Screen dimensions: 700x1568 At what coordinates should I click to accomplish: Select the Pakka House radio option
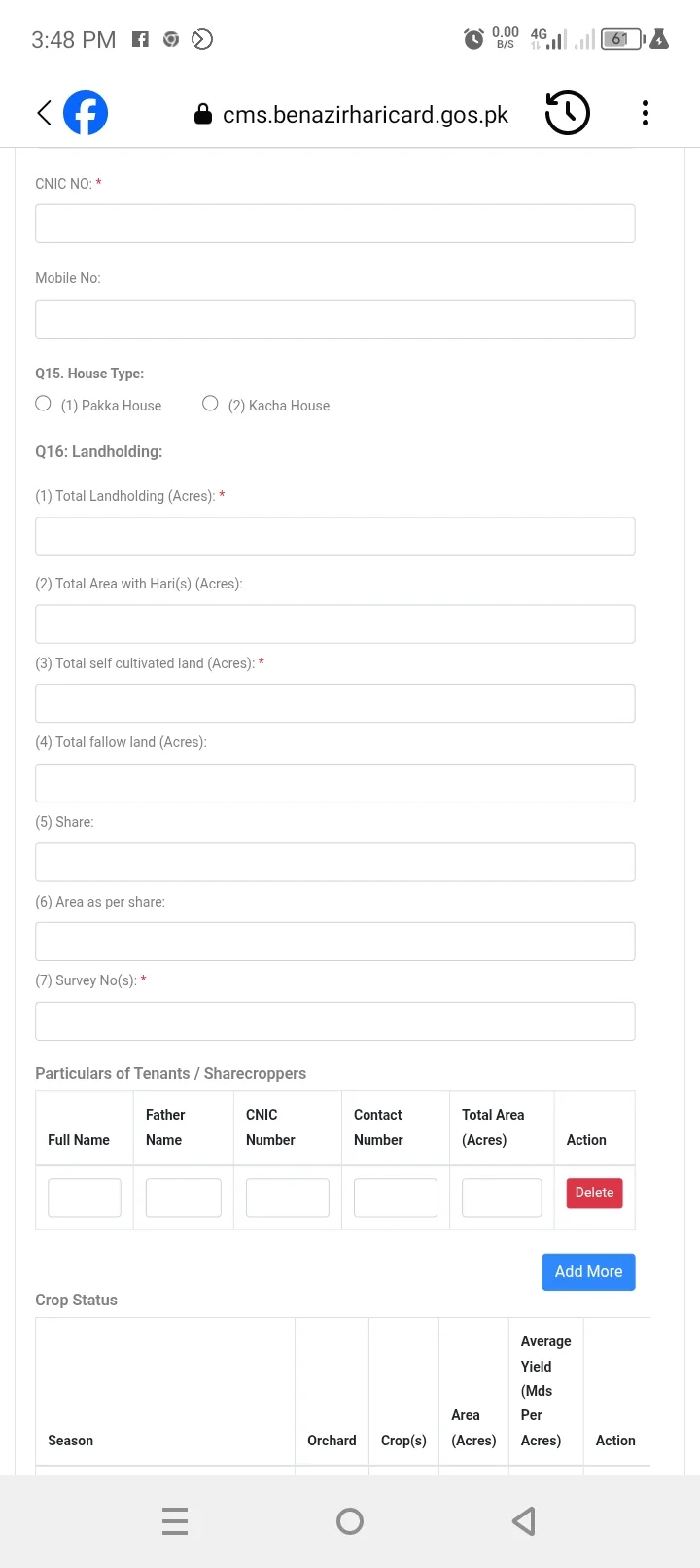click(x=43, y=404)
